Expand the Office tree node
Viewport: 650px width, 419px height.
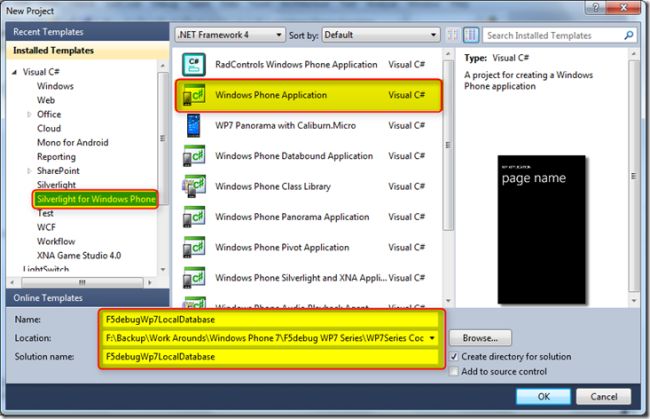29,114
